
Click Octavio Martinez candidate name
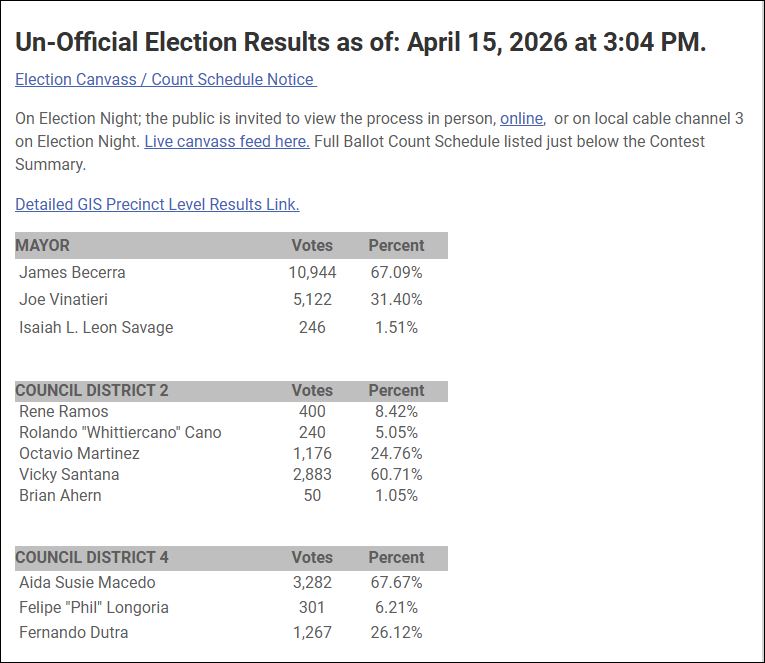tap(79, 453)
